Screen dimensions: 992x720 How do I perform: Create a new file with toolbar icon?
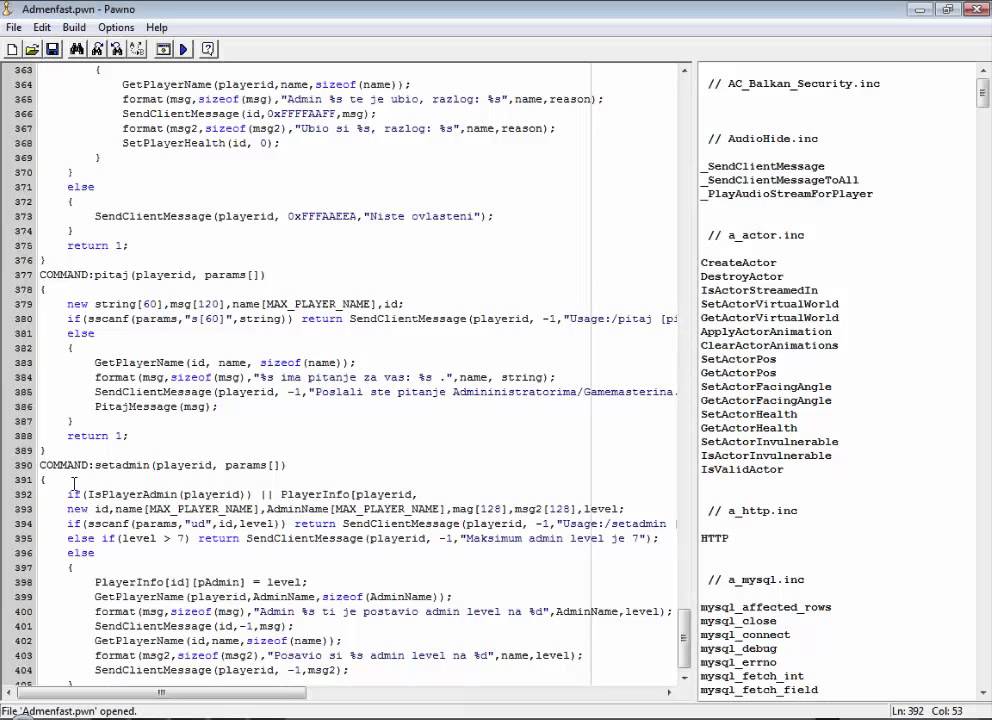tap(12, 49)
